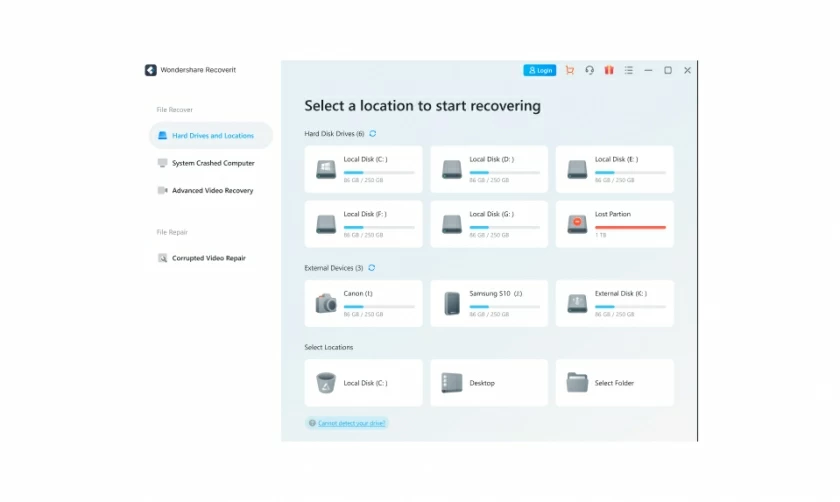
Task: Select the Local Disk (C:) Windows drive icon
Action: [x=326, y=169]
